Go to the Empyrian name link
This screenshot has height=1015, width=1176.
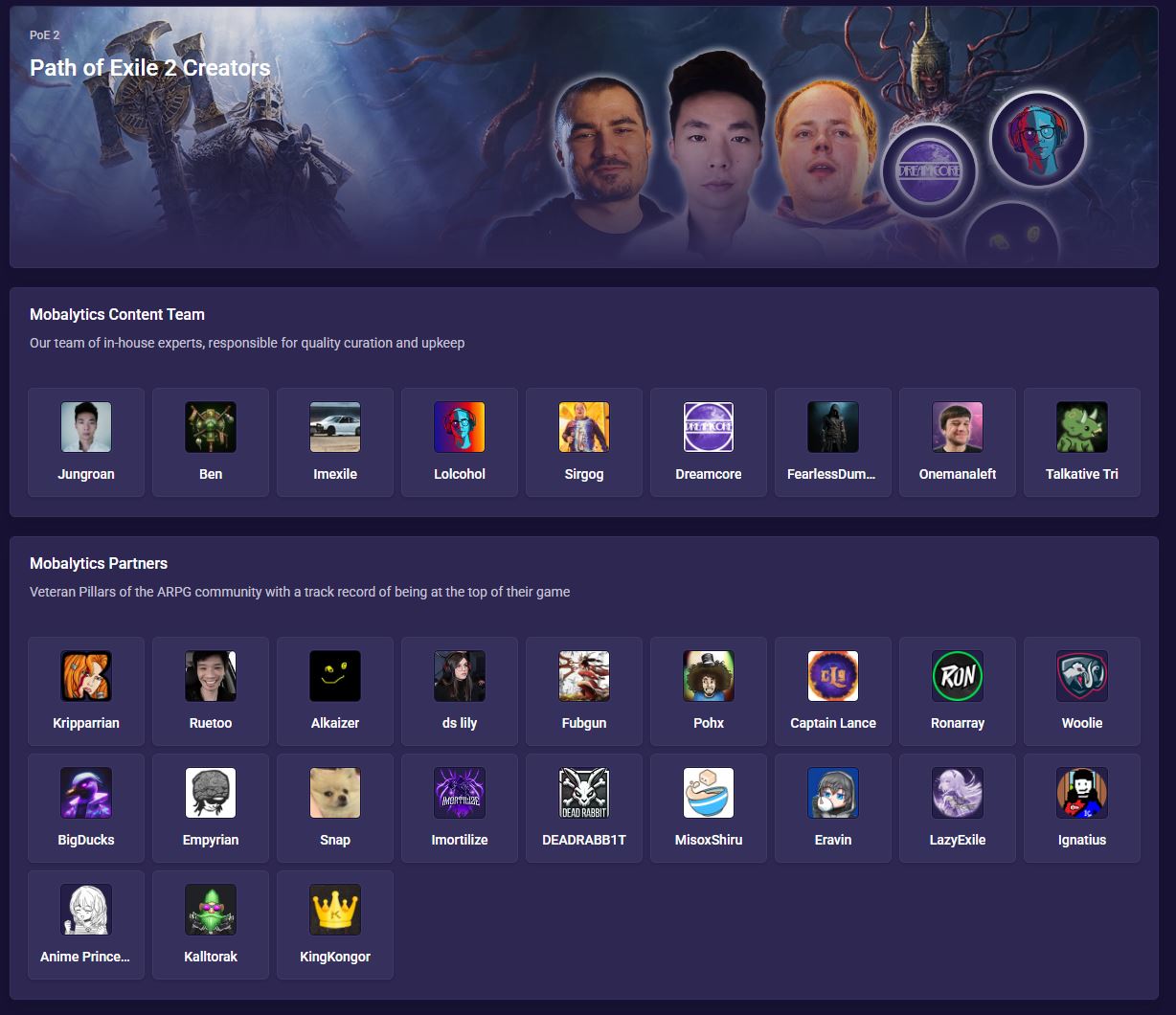pos(211,840)
